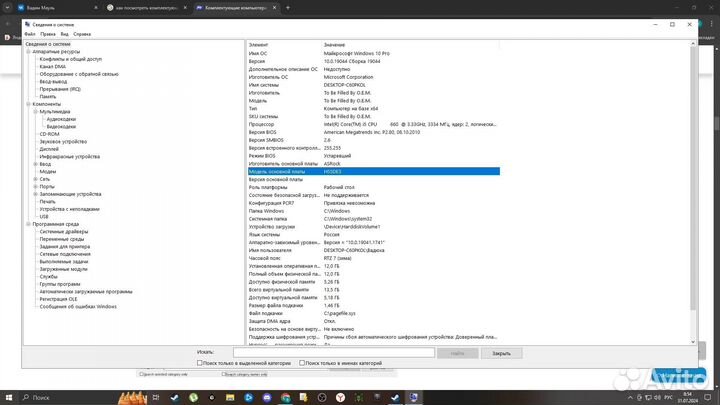
Task: Select the Процессор row in details
Action: [x=374, y=124]
